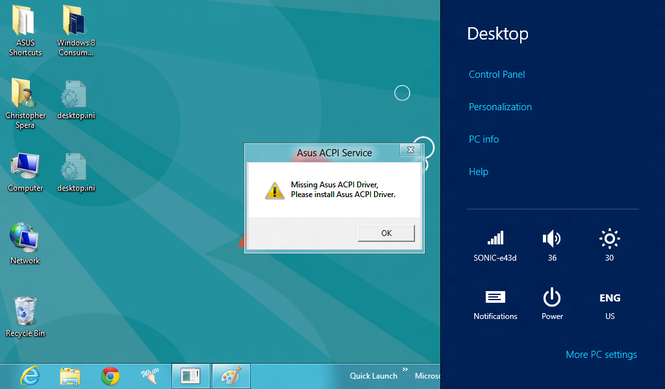The height and width of the screenshot is (389, 665).
Task: Open Notifications settings in charm
Action: (495, 305)
